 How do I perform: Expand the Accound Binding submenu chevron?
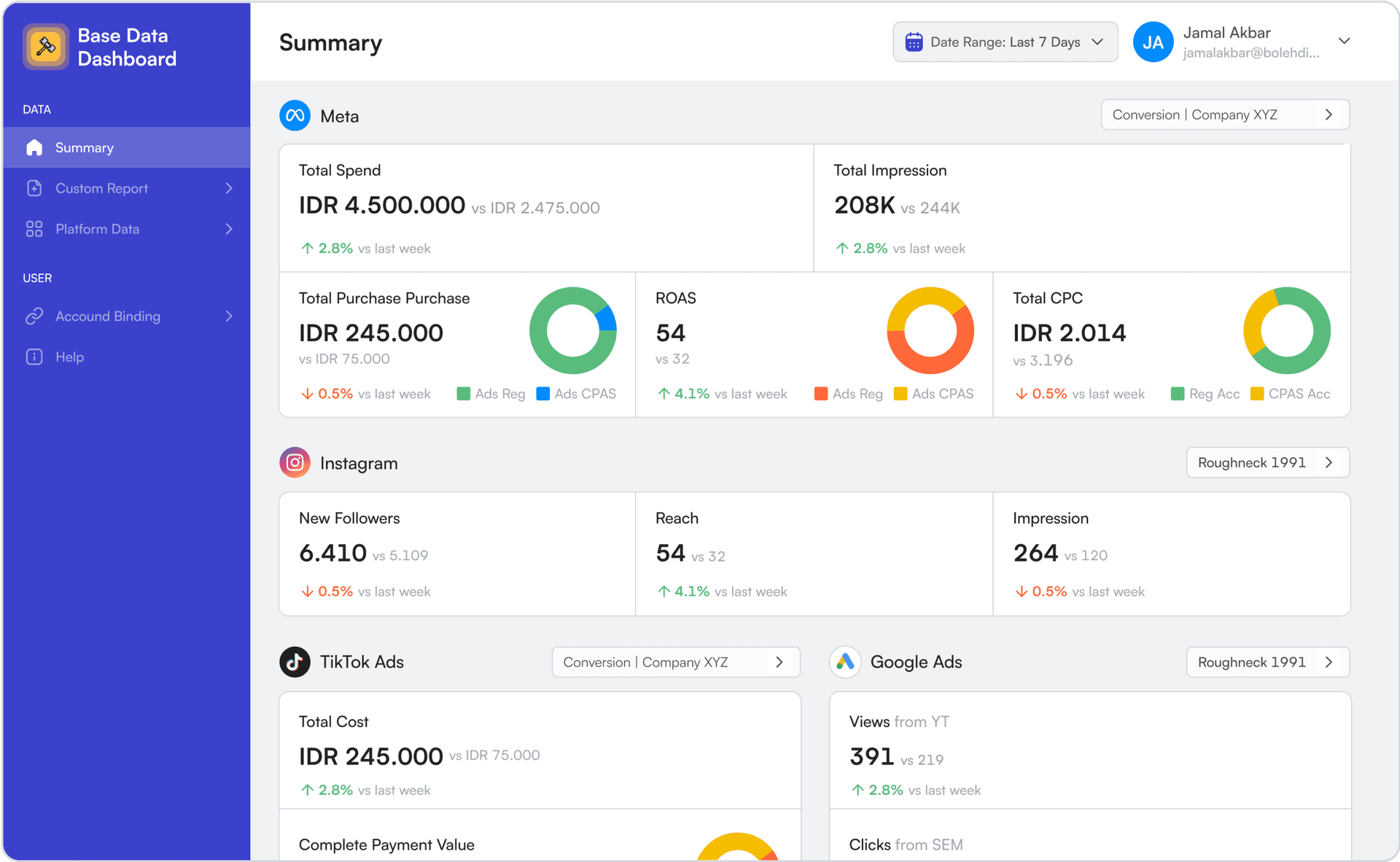tap(229, 316)
